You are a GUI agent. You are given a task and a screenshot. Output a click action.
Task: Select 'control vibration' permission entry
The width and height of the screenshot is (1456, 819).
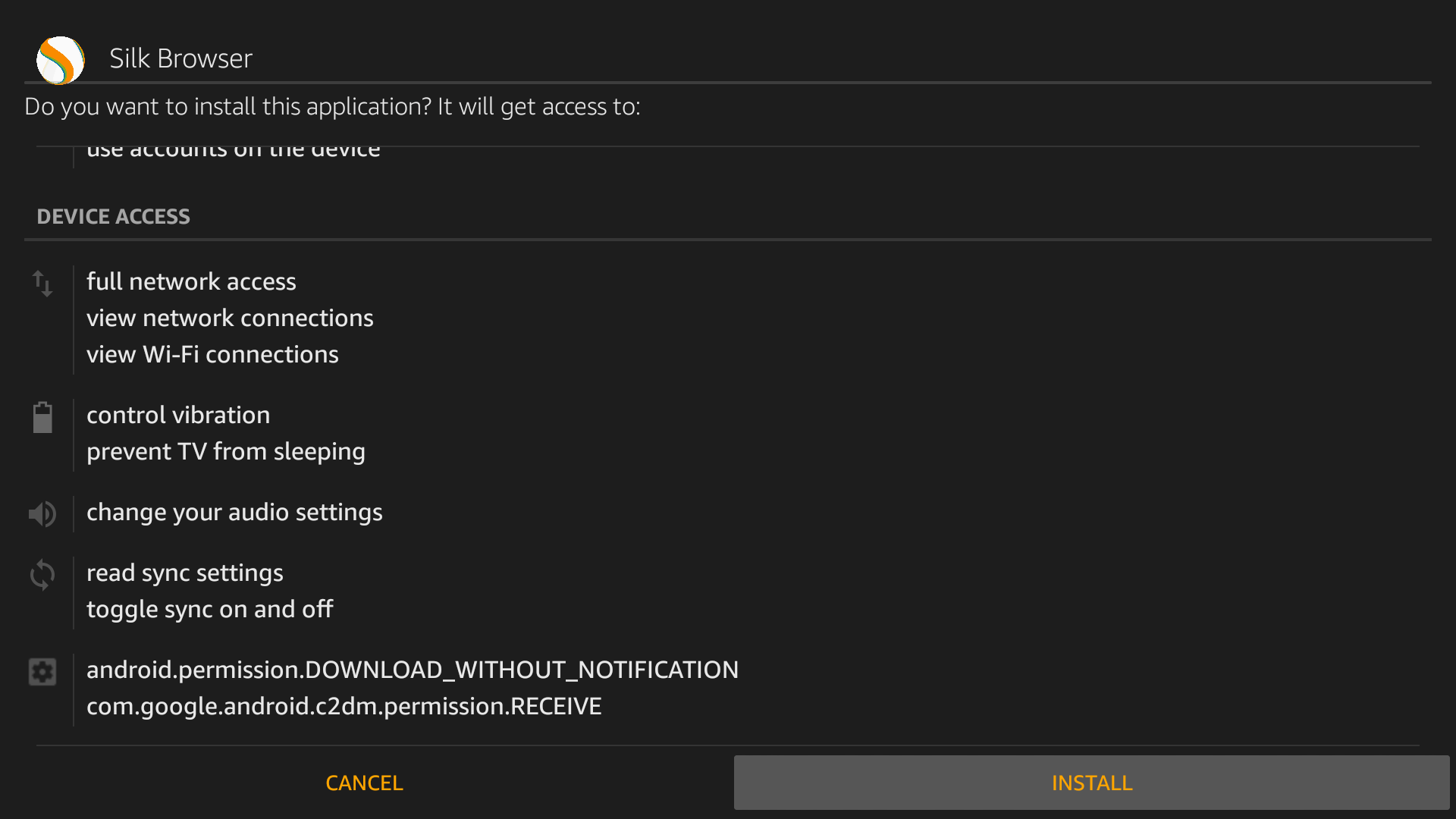click(178, 415)
